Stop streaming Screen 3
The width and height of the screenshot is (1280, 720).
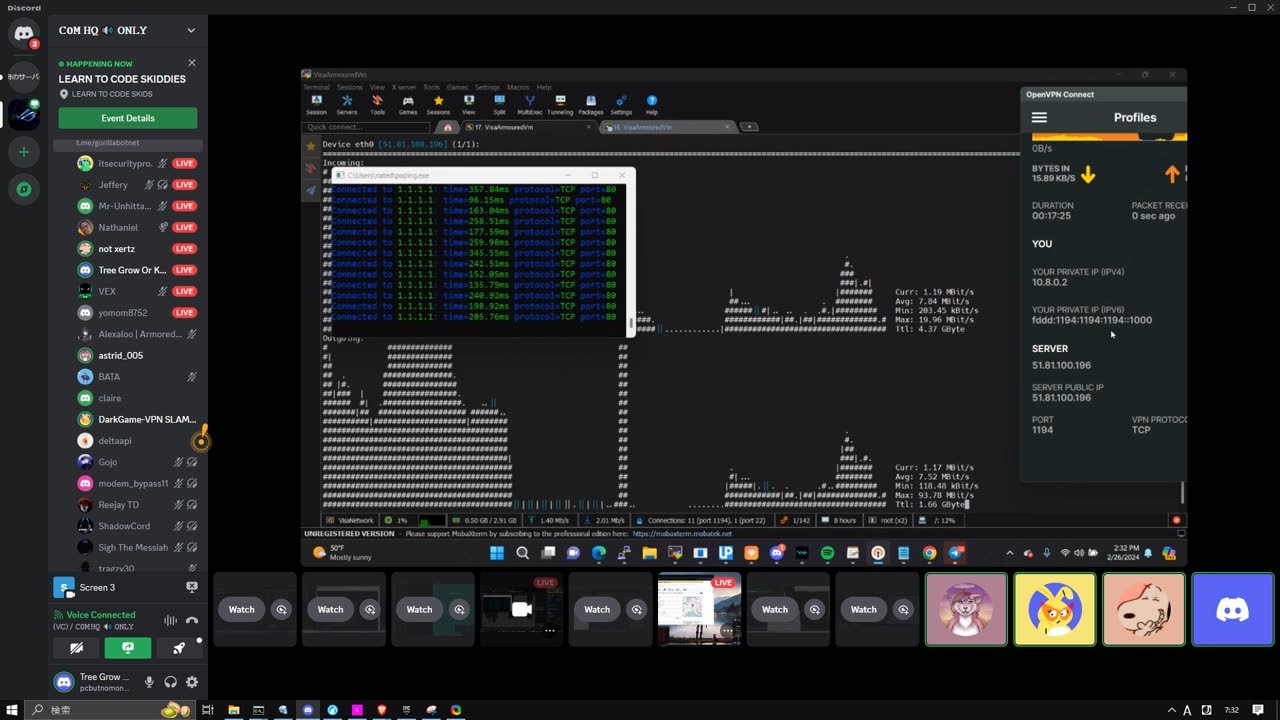pos(192,587)
